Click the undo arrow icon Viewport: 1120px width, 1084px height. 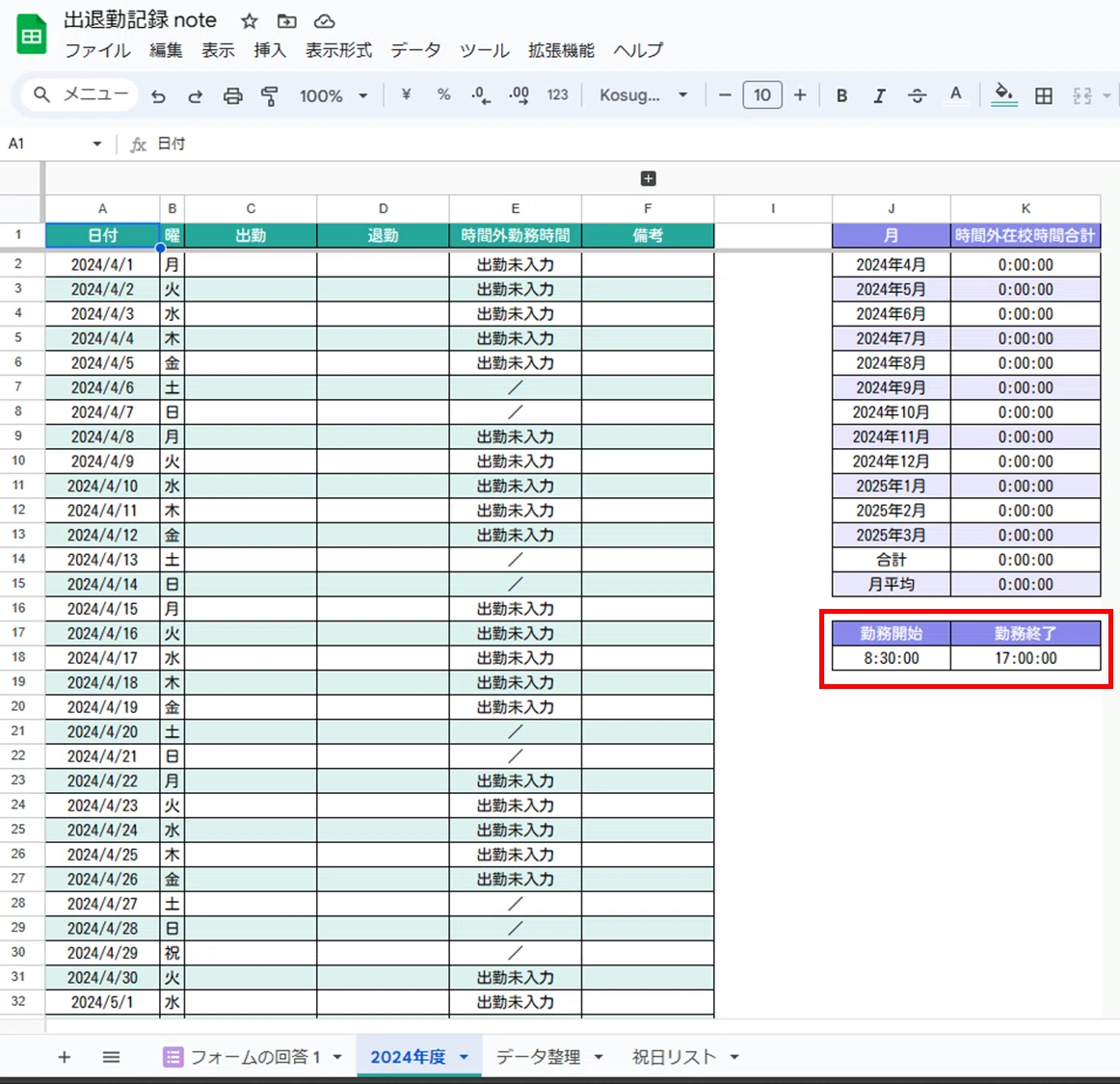pyautogui.click(x=159, y=95)
